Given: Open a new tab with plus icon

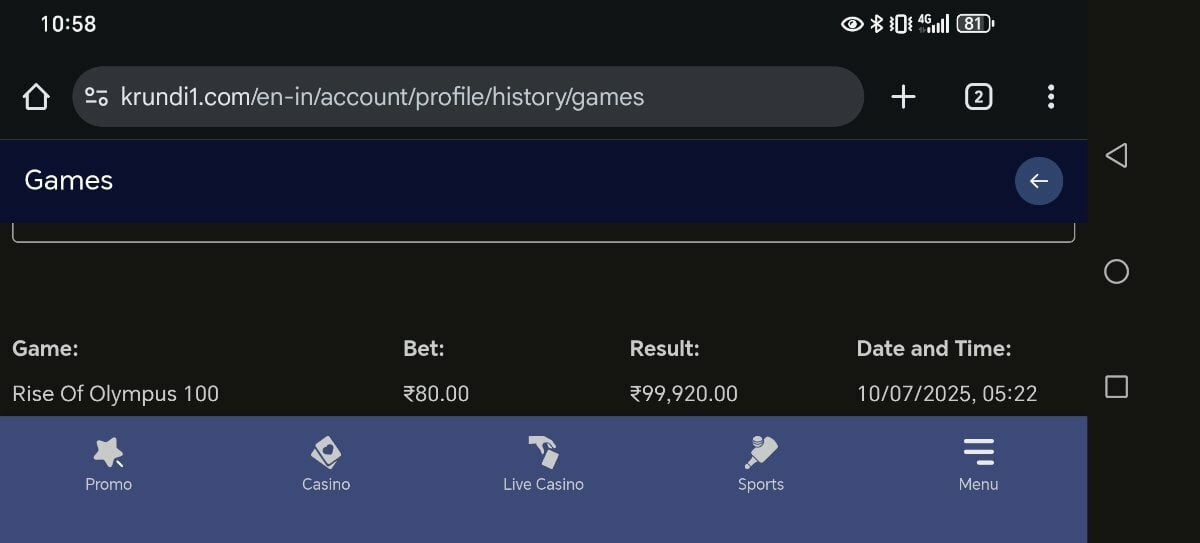Looking at the screenshot, I should tap(903, 96).
